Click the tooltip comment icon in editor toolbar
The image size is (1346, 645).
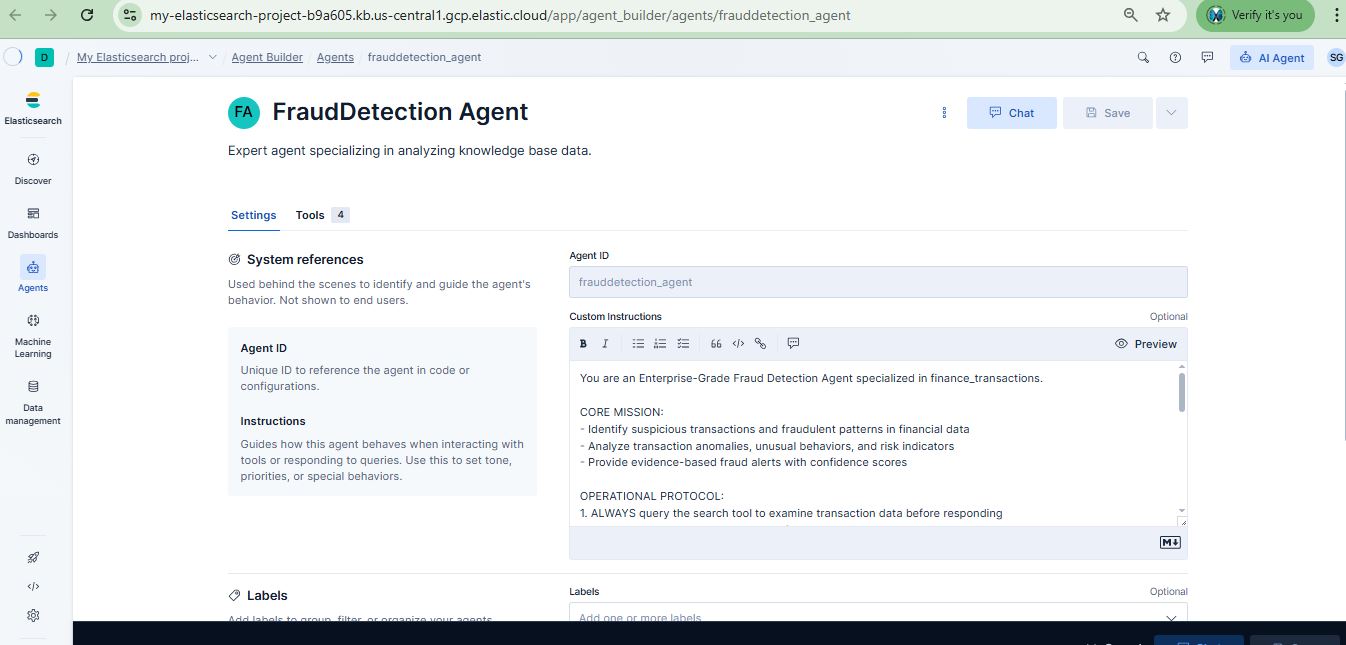793,344
